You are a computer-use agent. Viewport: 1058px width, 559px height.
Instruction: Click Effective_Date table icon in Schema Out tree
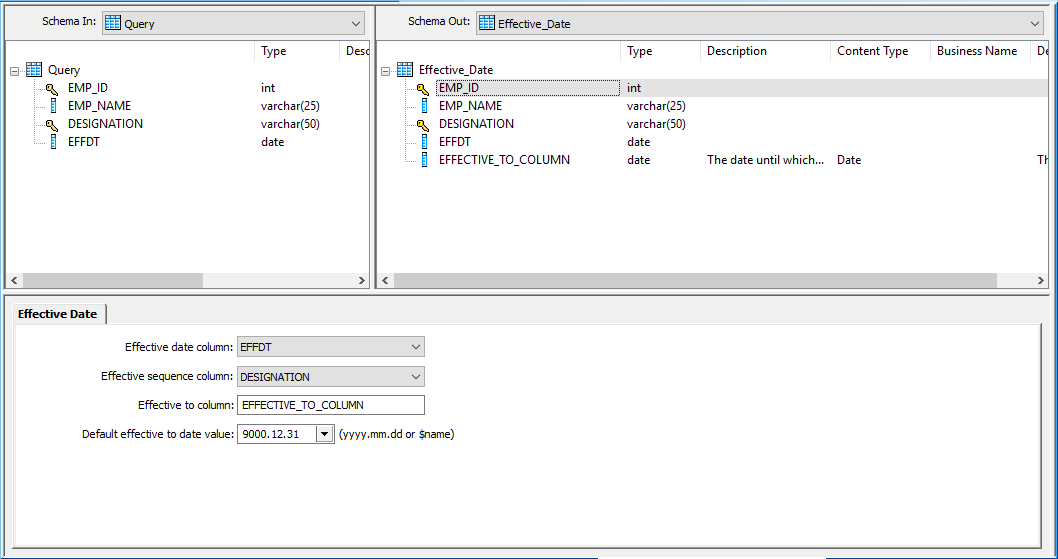[x=405, y=70]
